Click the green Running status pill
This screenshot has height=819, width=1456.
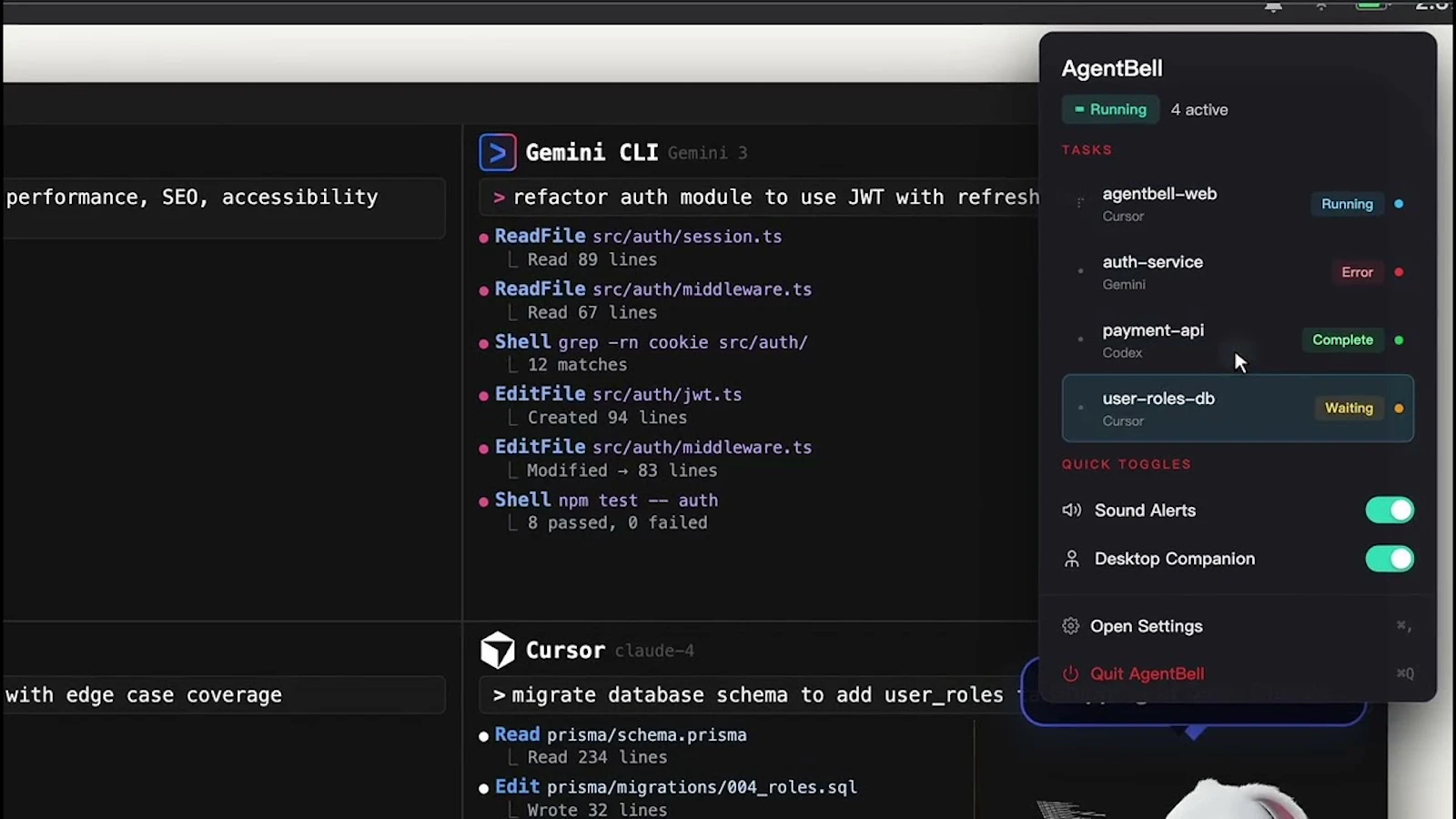click(1110, 109)
